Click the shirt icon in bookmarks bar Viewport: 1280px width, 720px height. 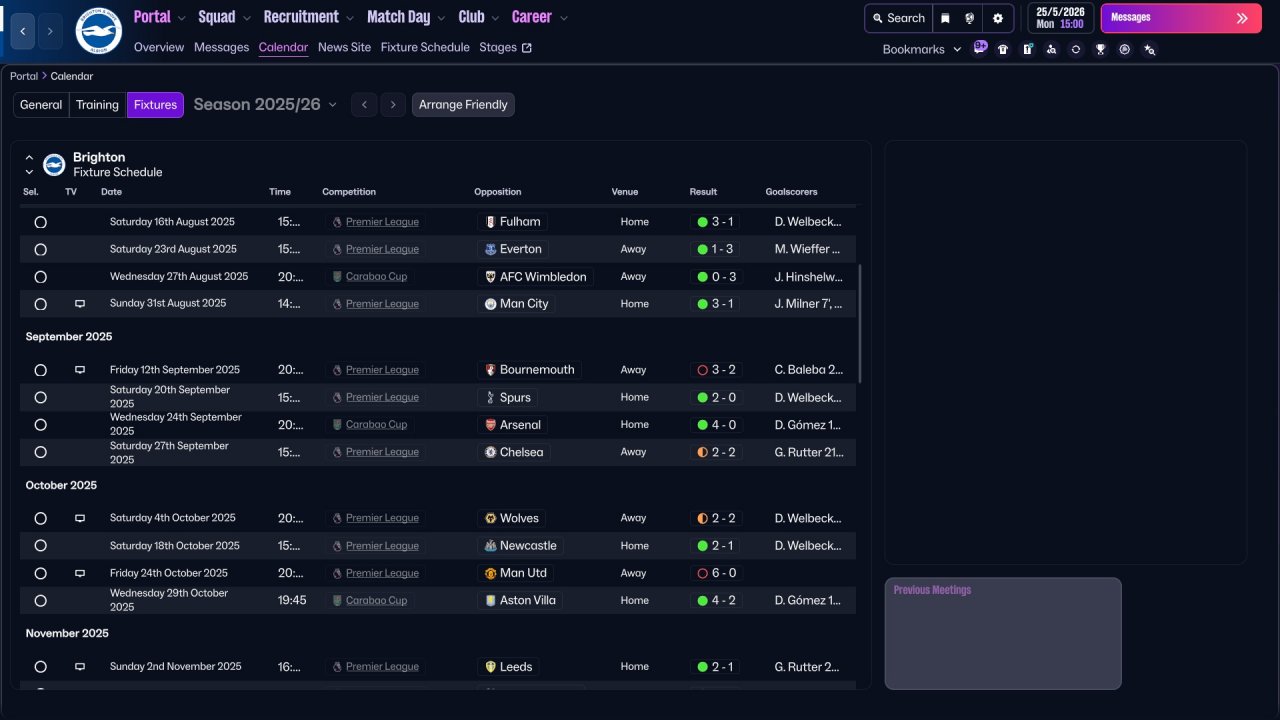pos(1003,49)
